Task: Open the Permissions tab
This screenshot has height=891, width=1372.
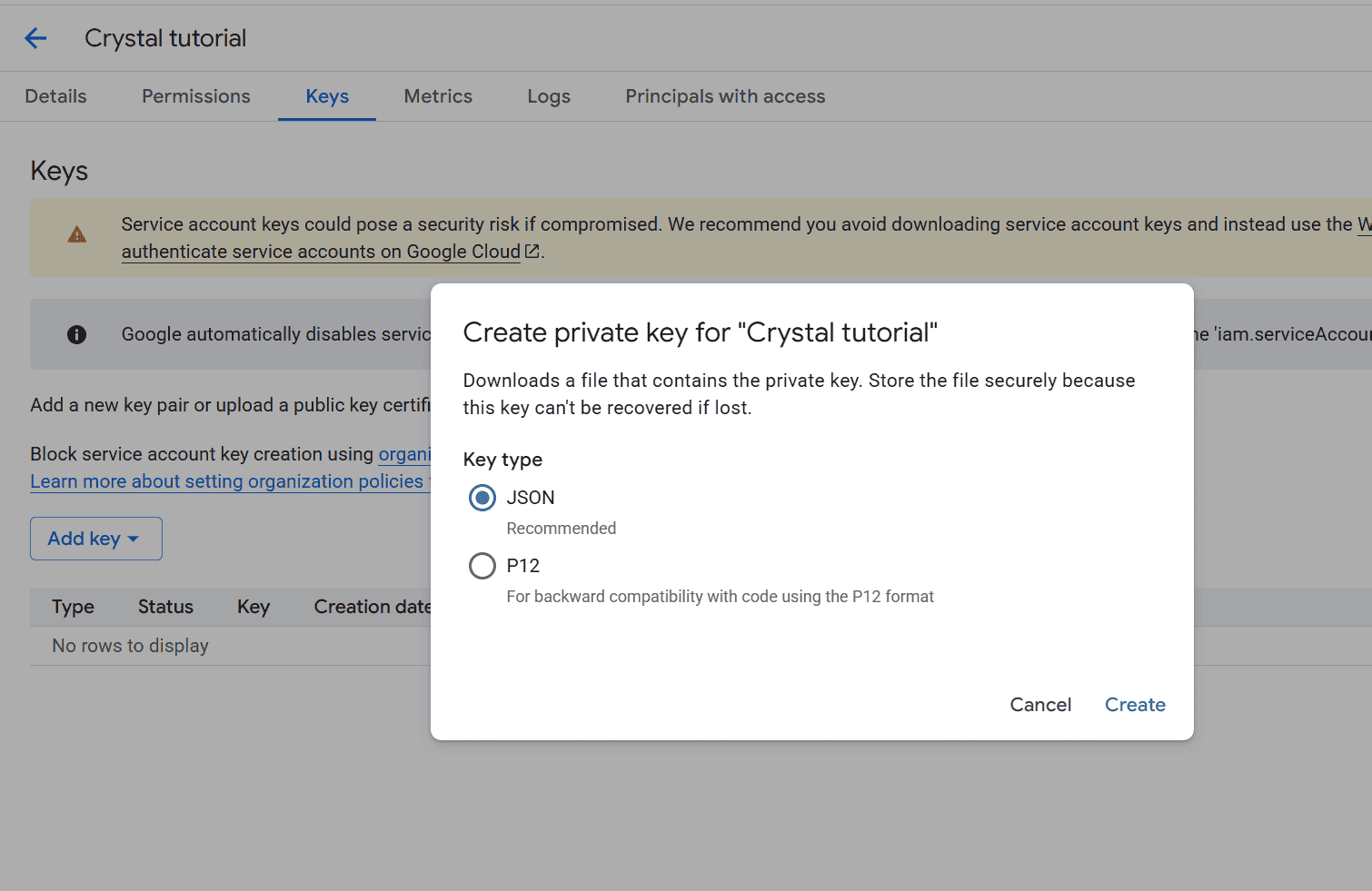Action: pyautogui.click(x=196, y=96)
